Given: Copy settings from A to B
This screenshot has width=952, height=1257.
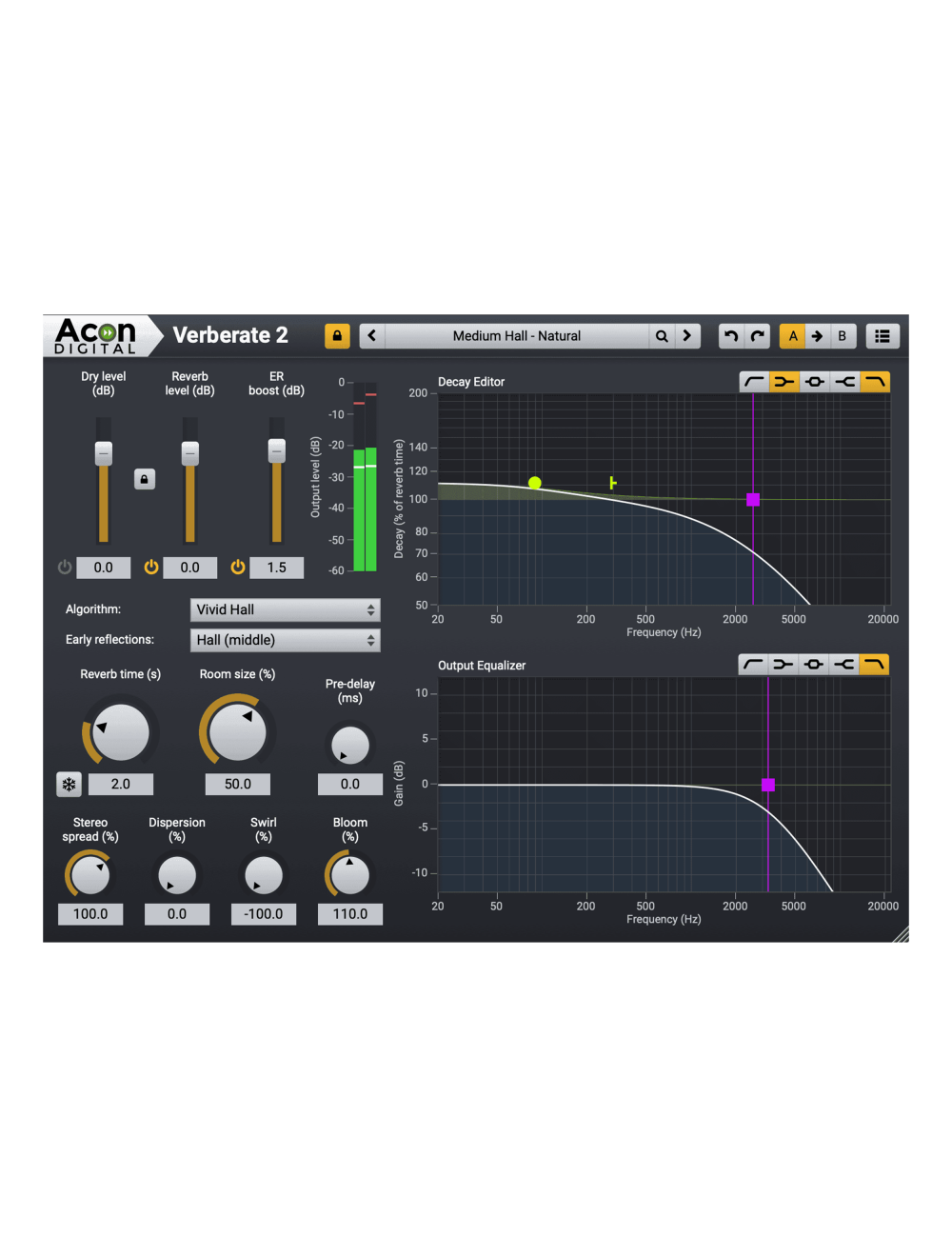Looking at the screenshot, I should point(817,335).
